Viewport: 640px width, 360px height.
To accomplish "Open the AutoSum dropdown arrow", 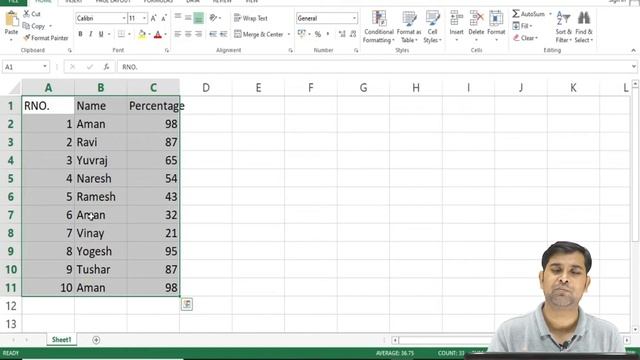I will (550, 14).
